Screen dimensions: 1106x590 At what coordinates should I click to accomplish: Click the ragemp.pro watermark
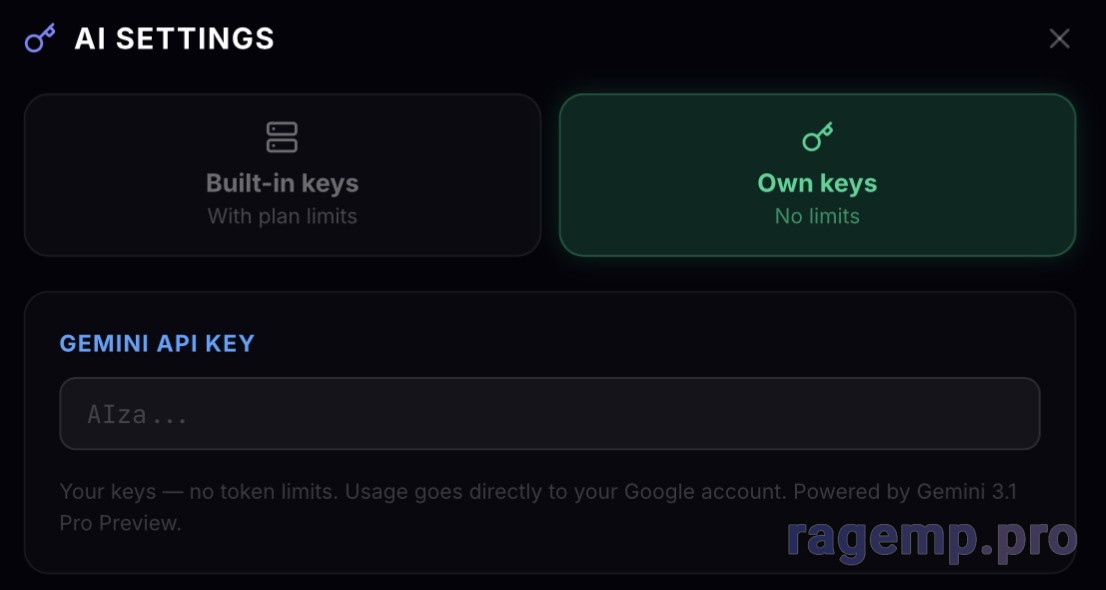931,538
